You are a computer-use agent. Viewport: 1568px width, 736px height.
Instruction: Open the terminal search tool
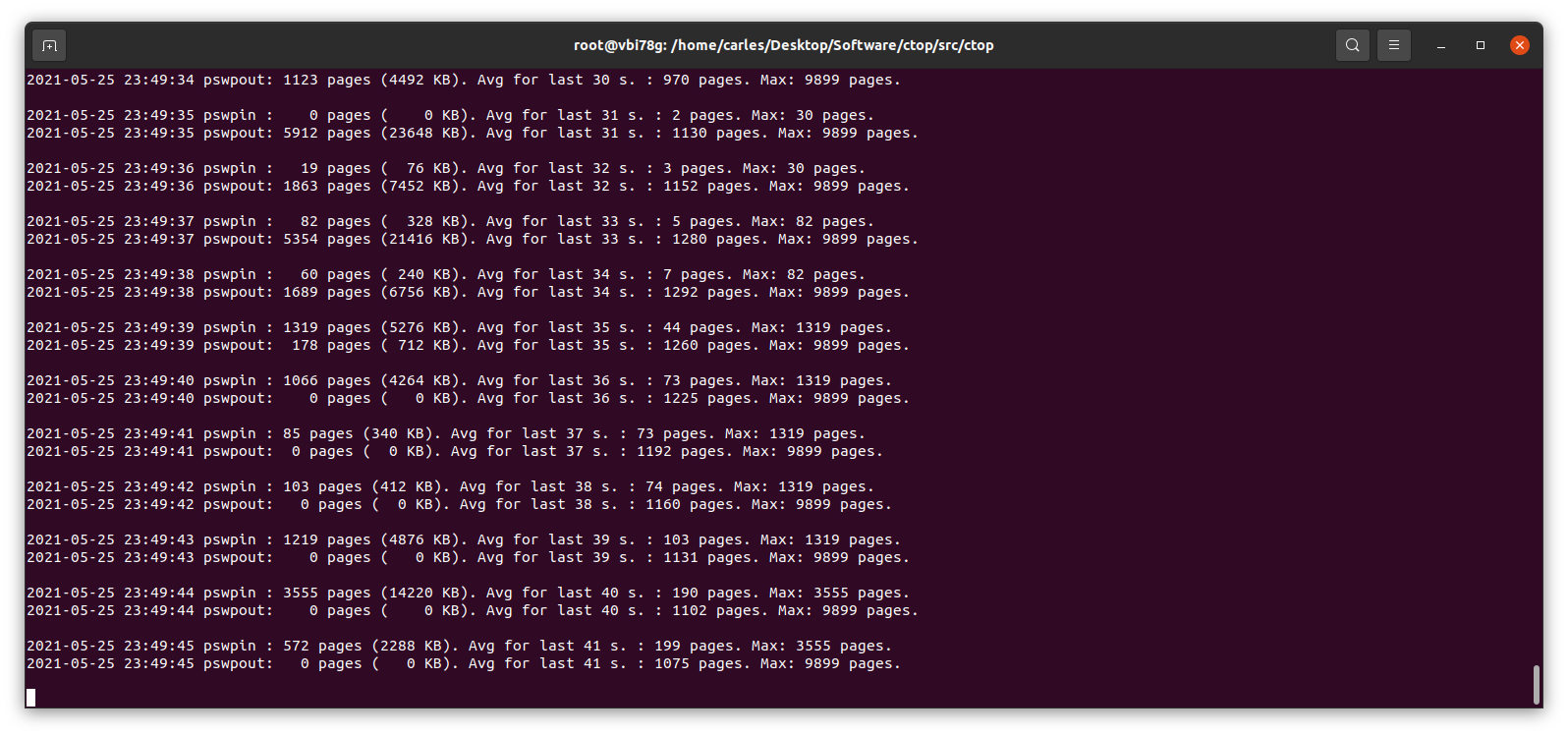click(x=1353, y=45)
